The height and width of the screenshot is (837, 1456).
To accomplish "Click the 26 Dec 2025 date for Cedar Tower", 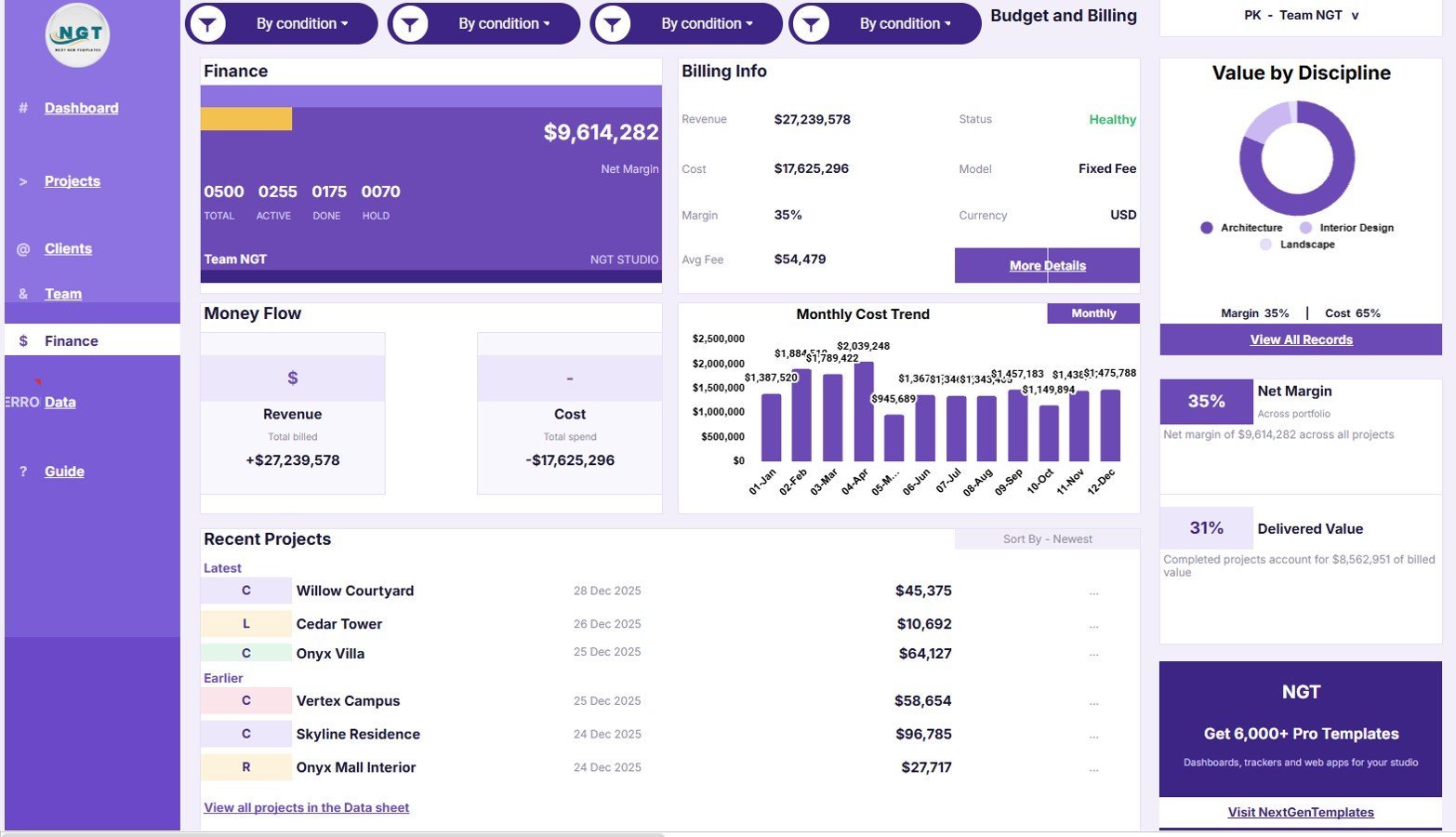I will pyautogui.click(x=607, y=624).
